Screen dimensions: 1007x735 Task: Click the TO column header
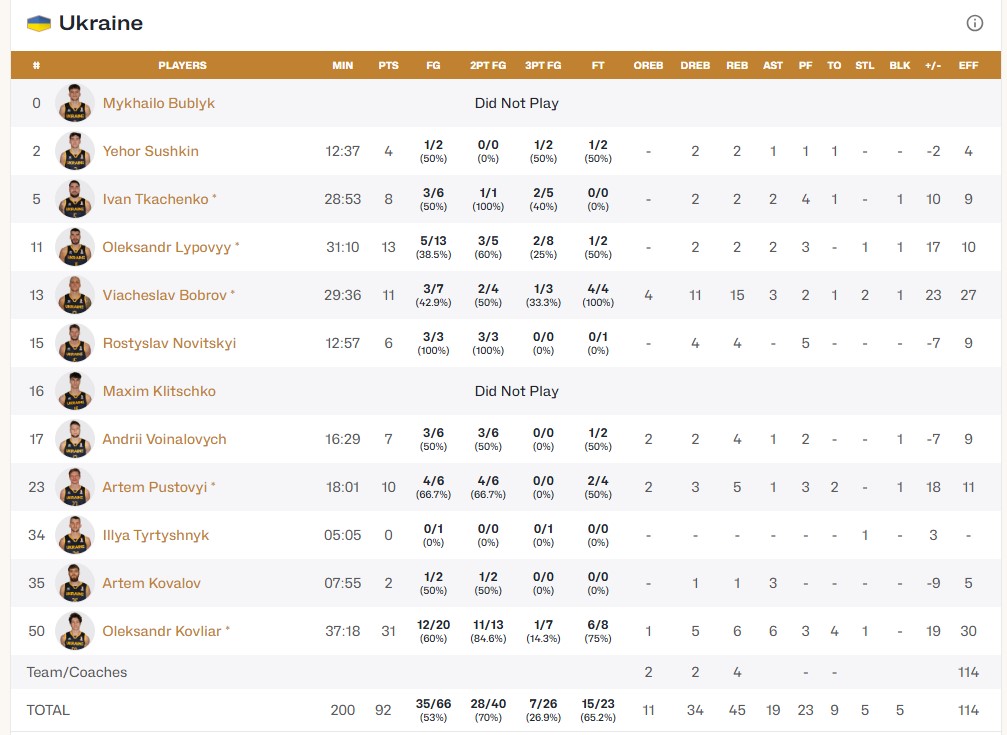point(834,66)
